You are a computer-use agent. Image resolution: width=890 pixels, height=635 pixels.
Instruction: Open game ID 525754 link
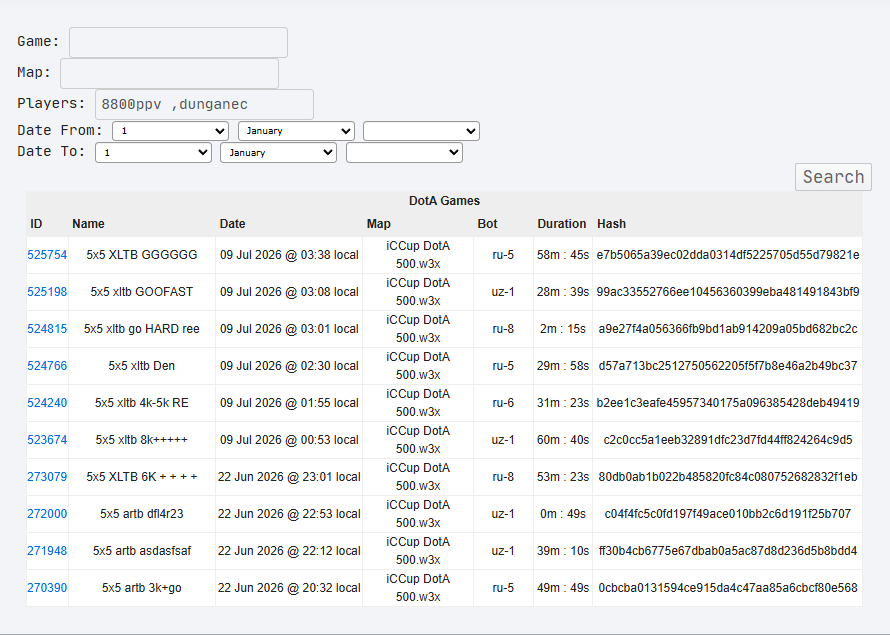click(47, 255)
